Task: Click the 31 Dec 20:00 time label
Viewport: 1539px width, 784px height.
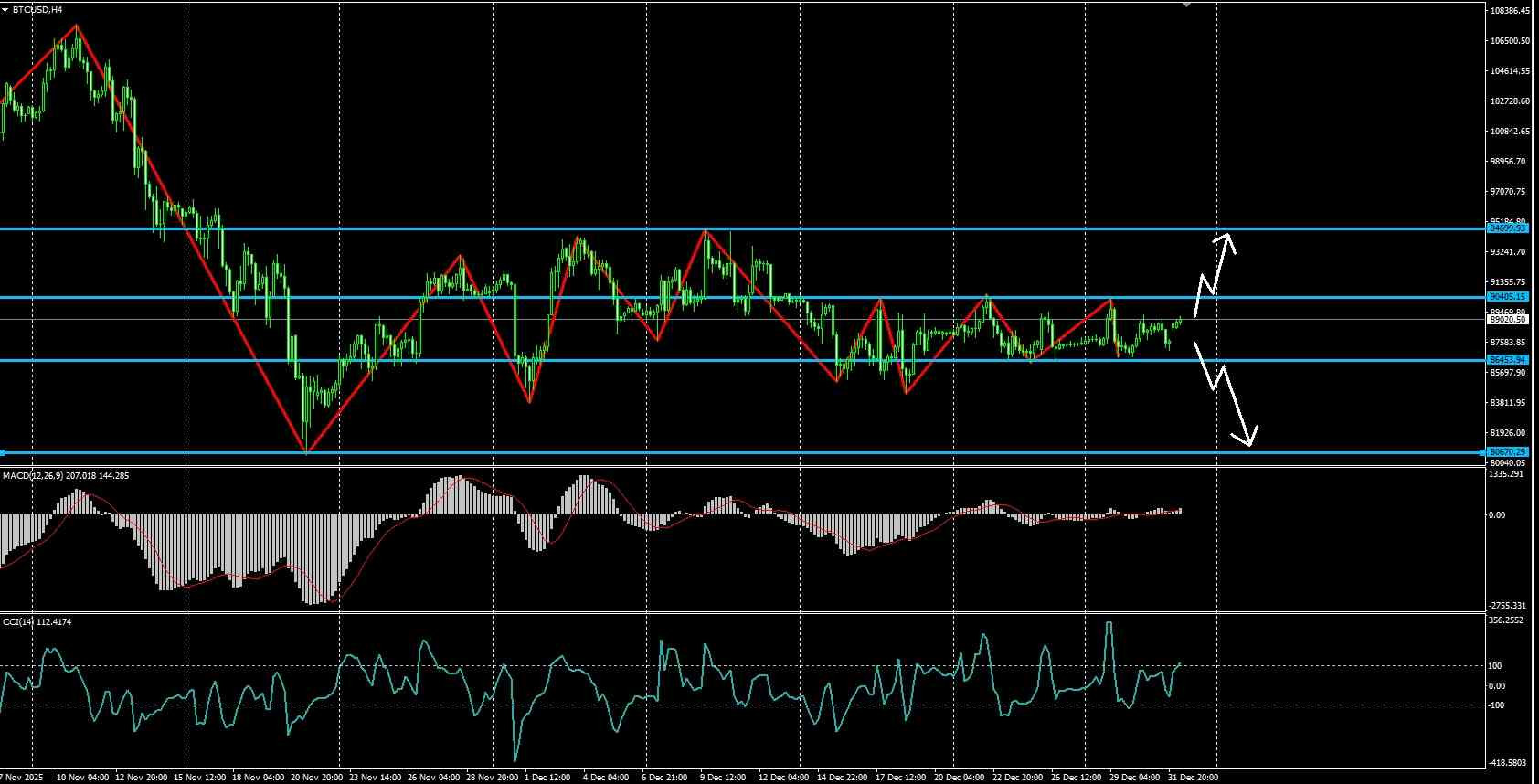Action: tap(1193, 778)
